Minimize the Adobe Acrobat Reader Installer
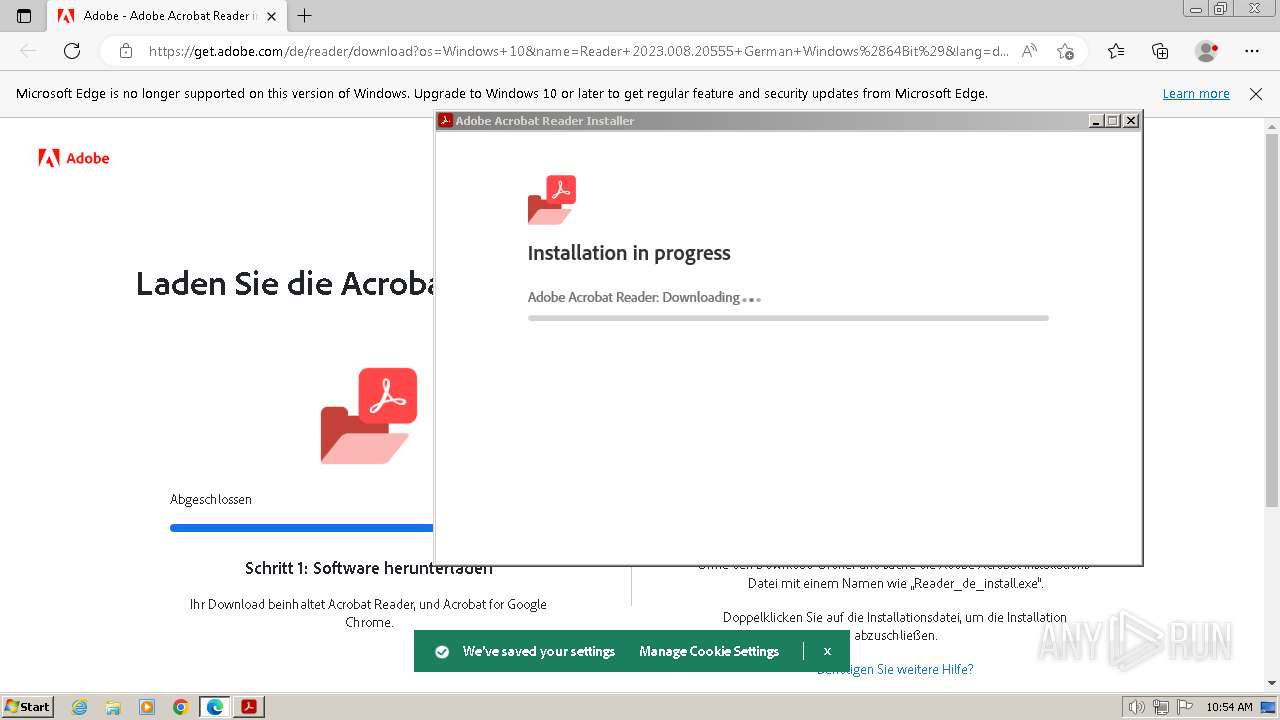Viewport: 1280px width, 720px height. [1096, 121]
